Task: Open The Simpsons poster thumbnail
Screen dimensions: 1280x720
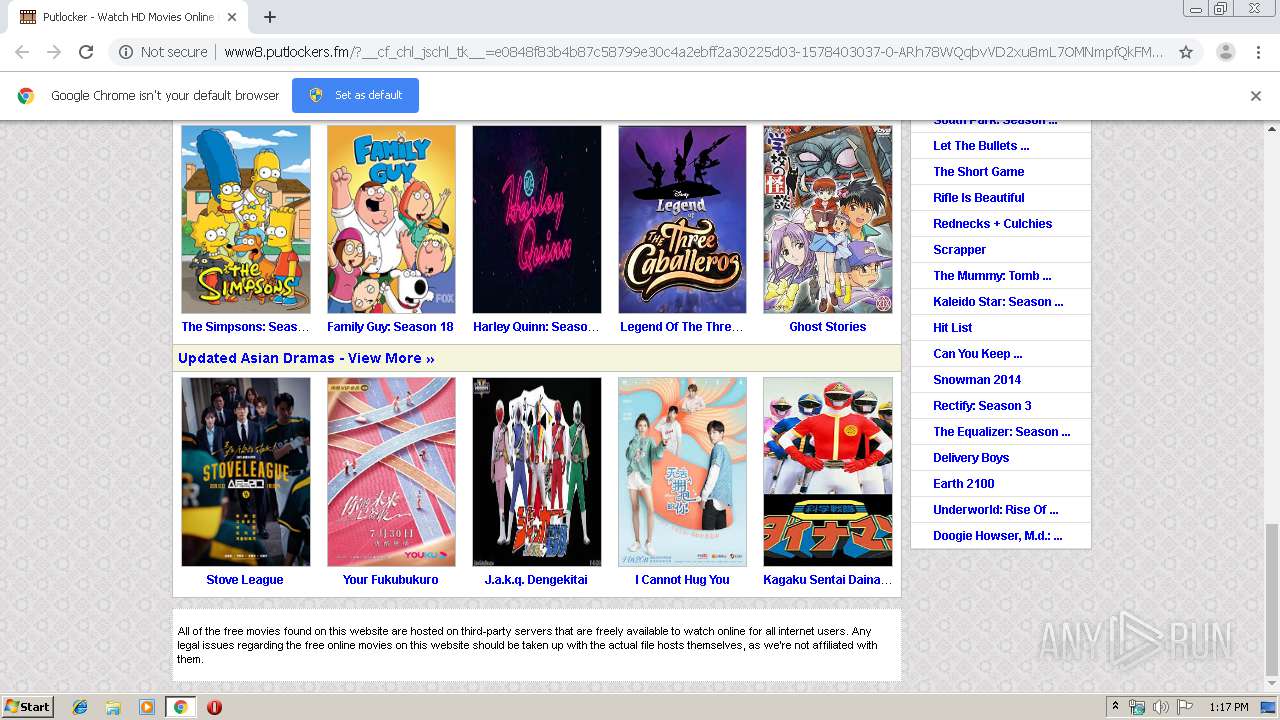Action: (246, 219)
